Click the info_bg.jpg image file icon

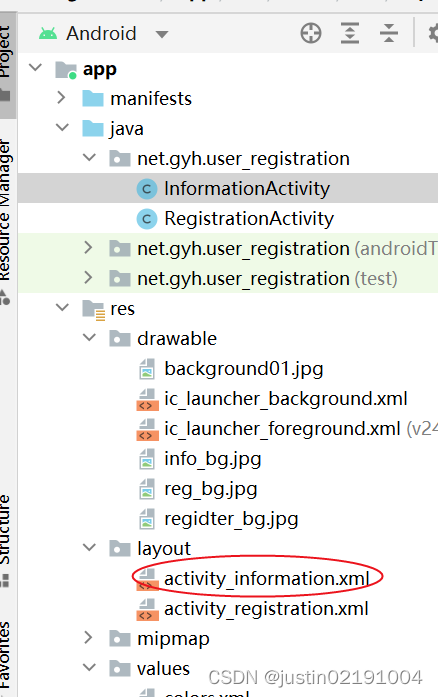(147, 459)
